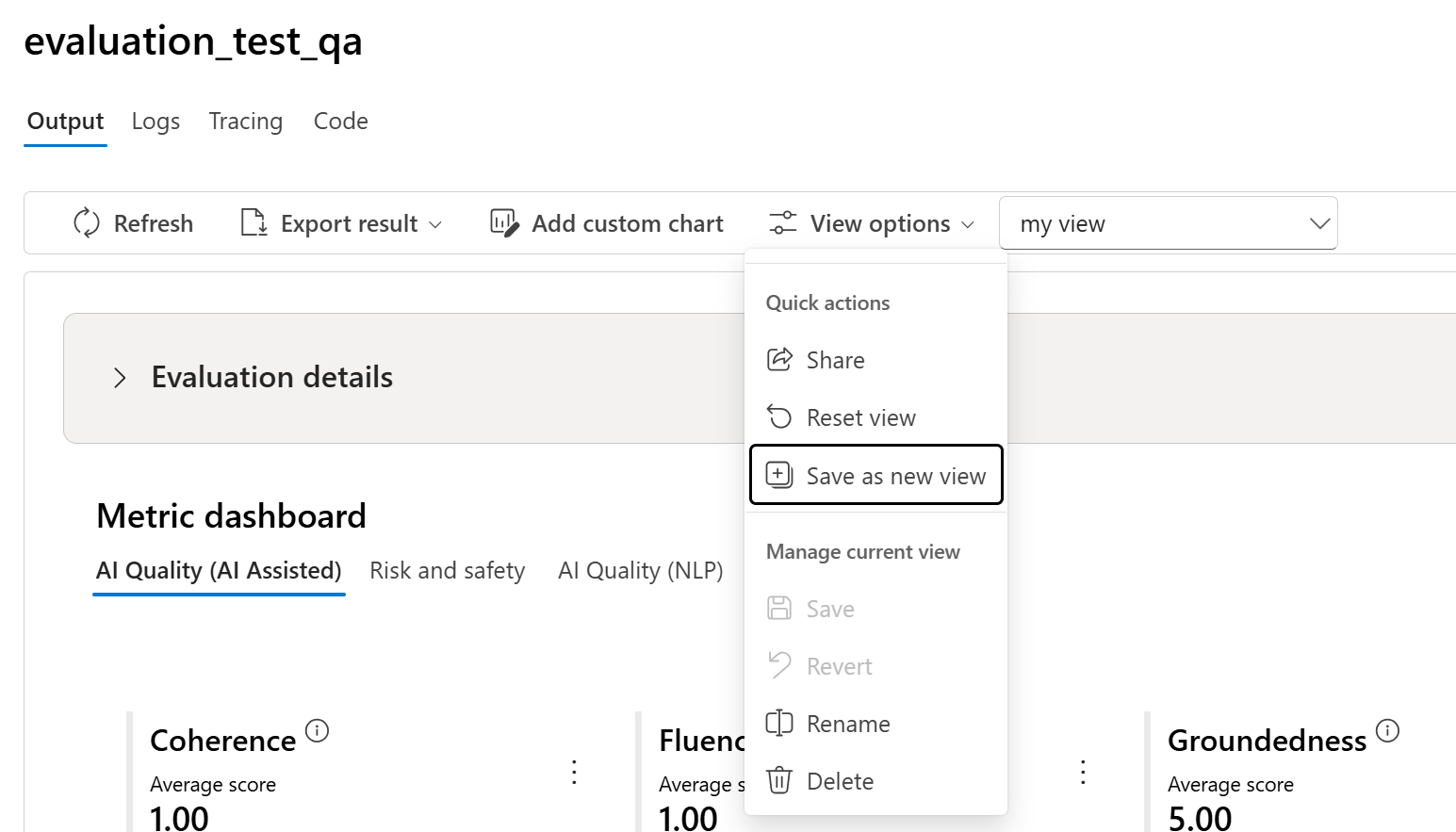Click Coherence info icon
The width and height of the screenshot is (1456, 832).
point(318,730)
